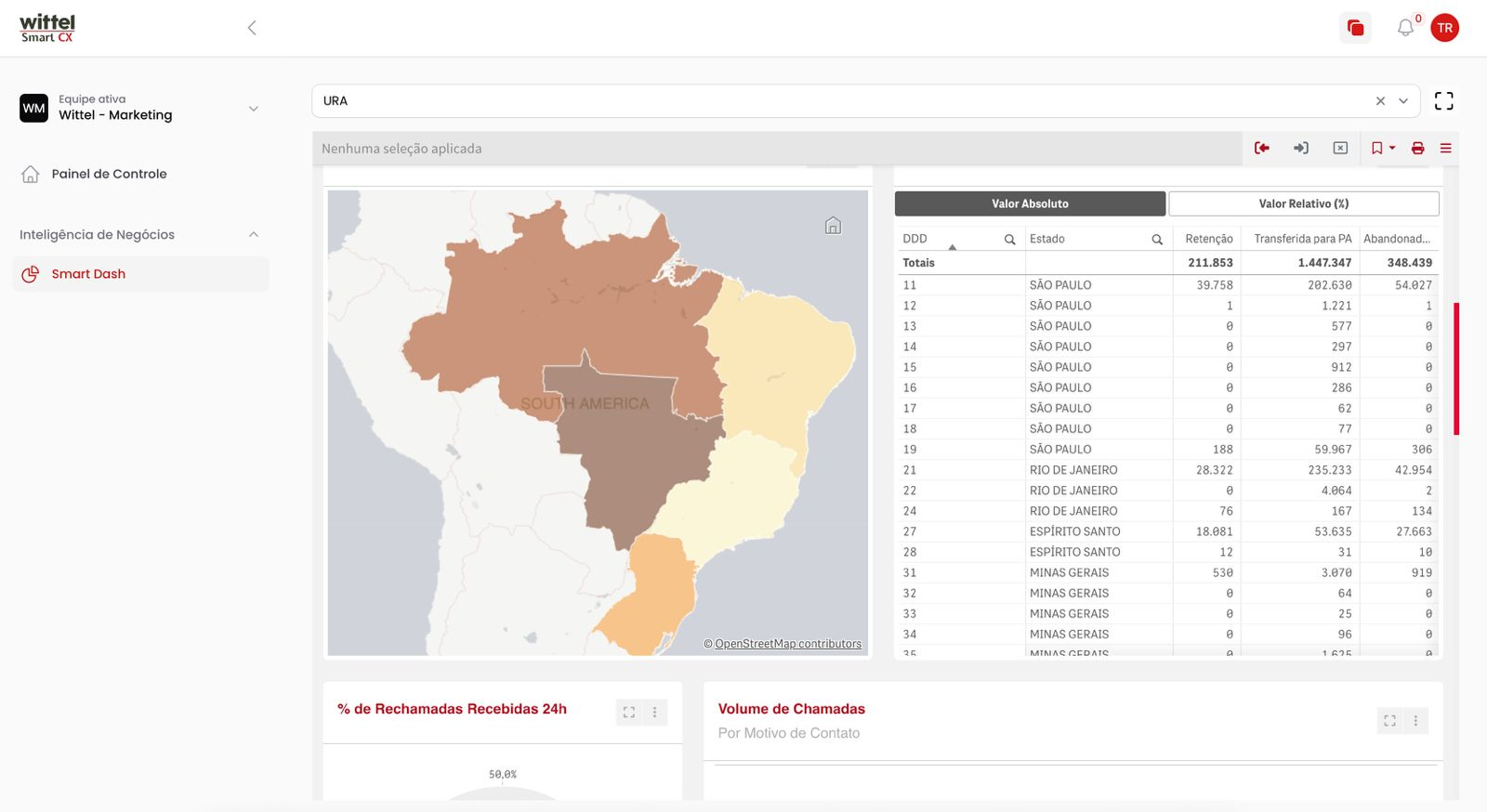Expand the URA dashboard selector chevron
The height and width of the screenshot is (812, 1487).
1403,101
